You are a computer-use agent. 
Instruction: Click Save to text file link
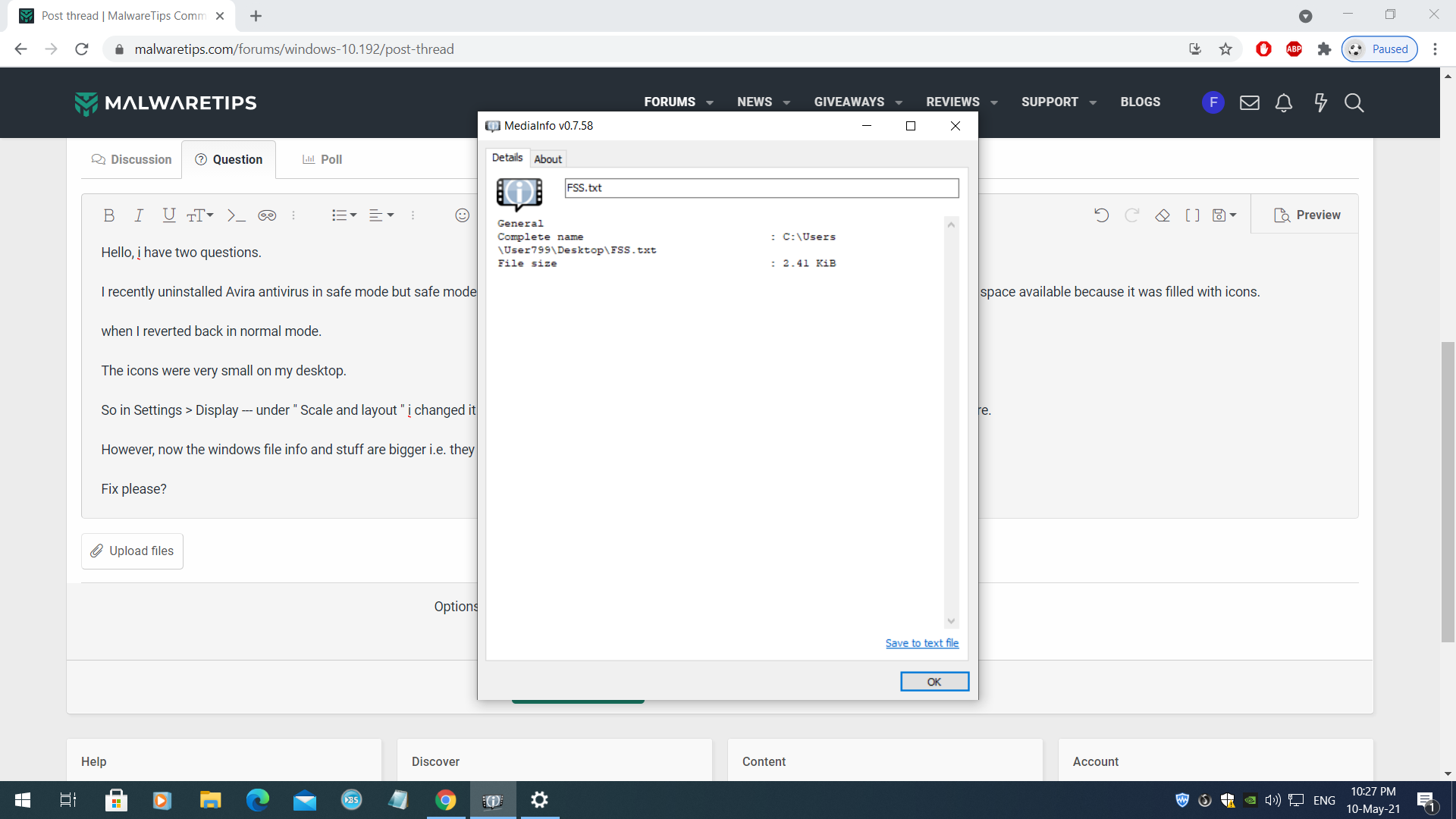(x=921, y=643)
